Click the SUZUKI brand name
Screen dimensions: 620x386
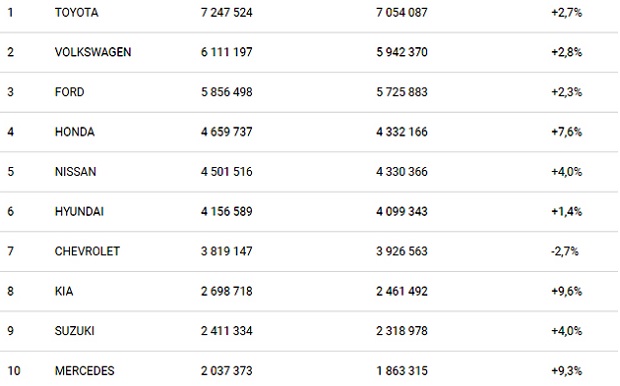pos(75,331)
